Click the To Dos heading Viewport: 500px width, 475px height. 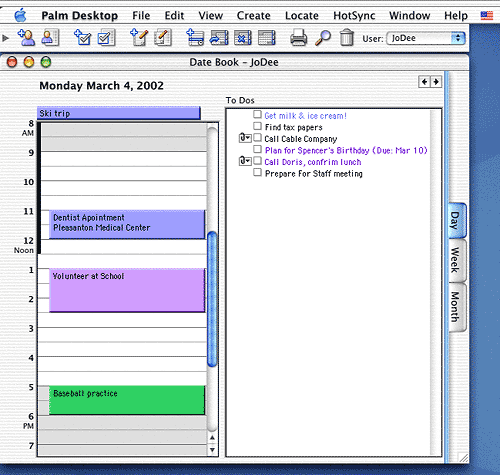[240, 100]
